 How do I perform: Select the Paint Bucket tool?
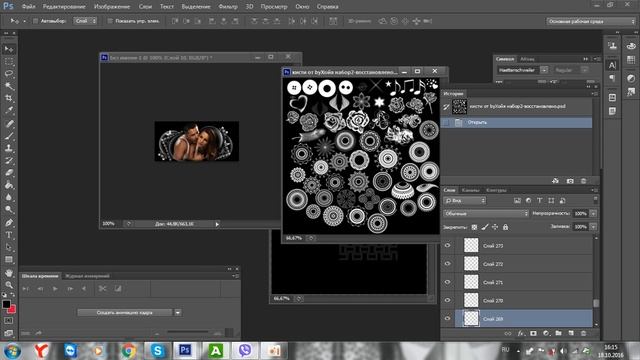pyautogui.click(x=9, y=185)
